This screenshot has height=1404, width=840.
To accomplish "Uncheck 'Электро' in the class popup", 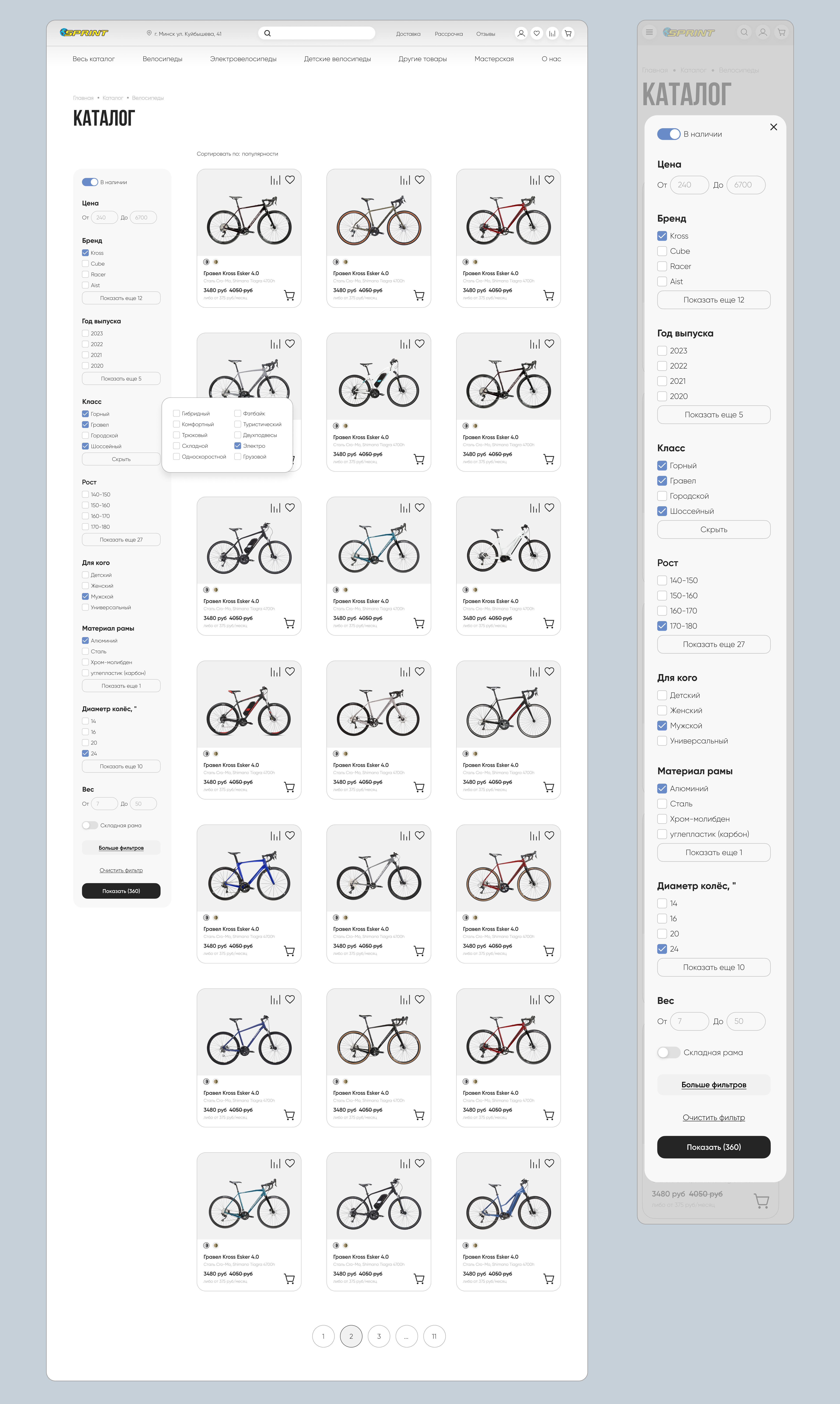I will pos(238,446).
